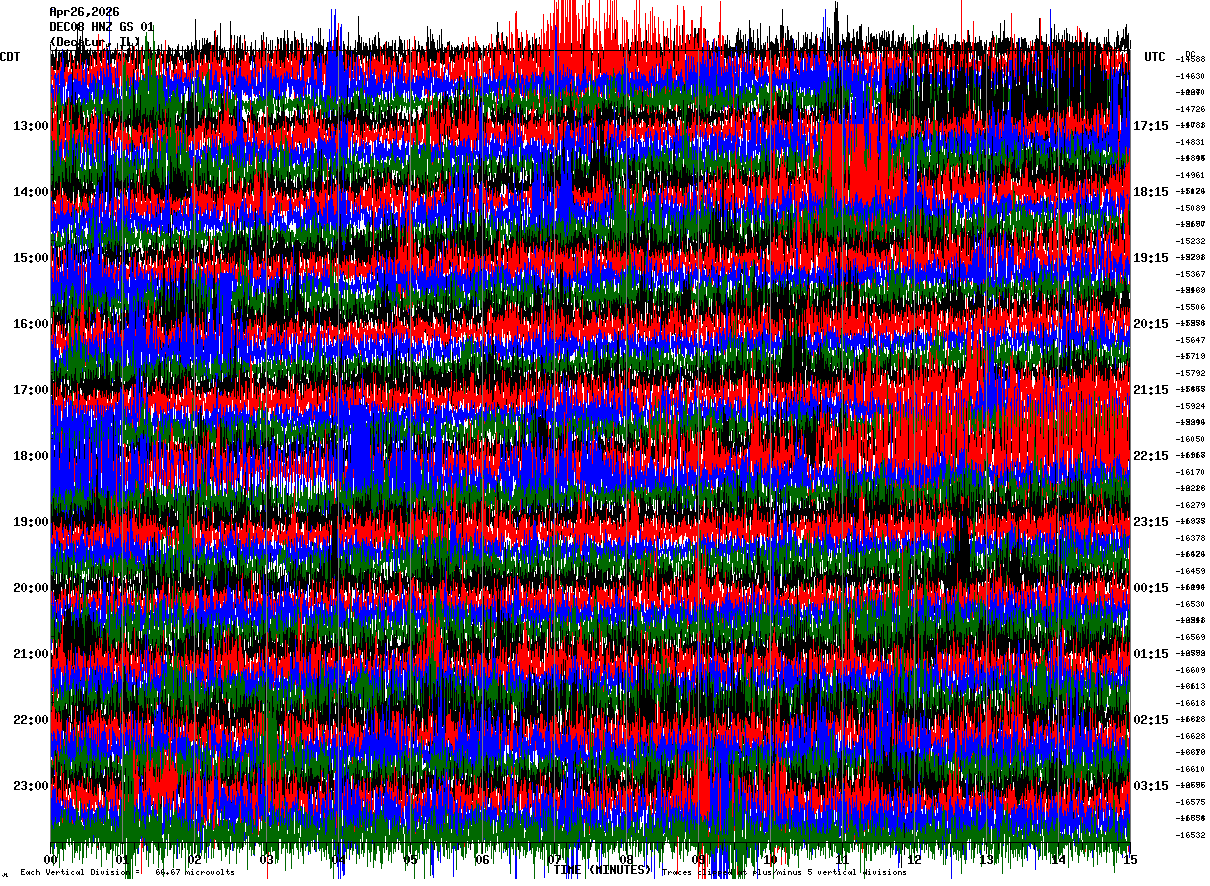Viewport: 1210px width, 886px height.
Task: Click the DC offset value -15232
Action: click(x=1190, y=241)
